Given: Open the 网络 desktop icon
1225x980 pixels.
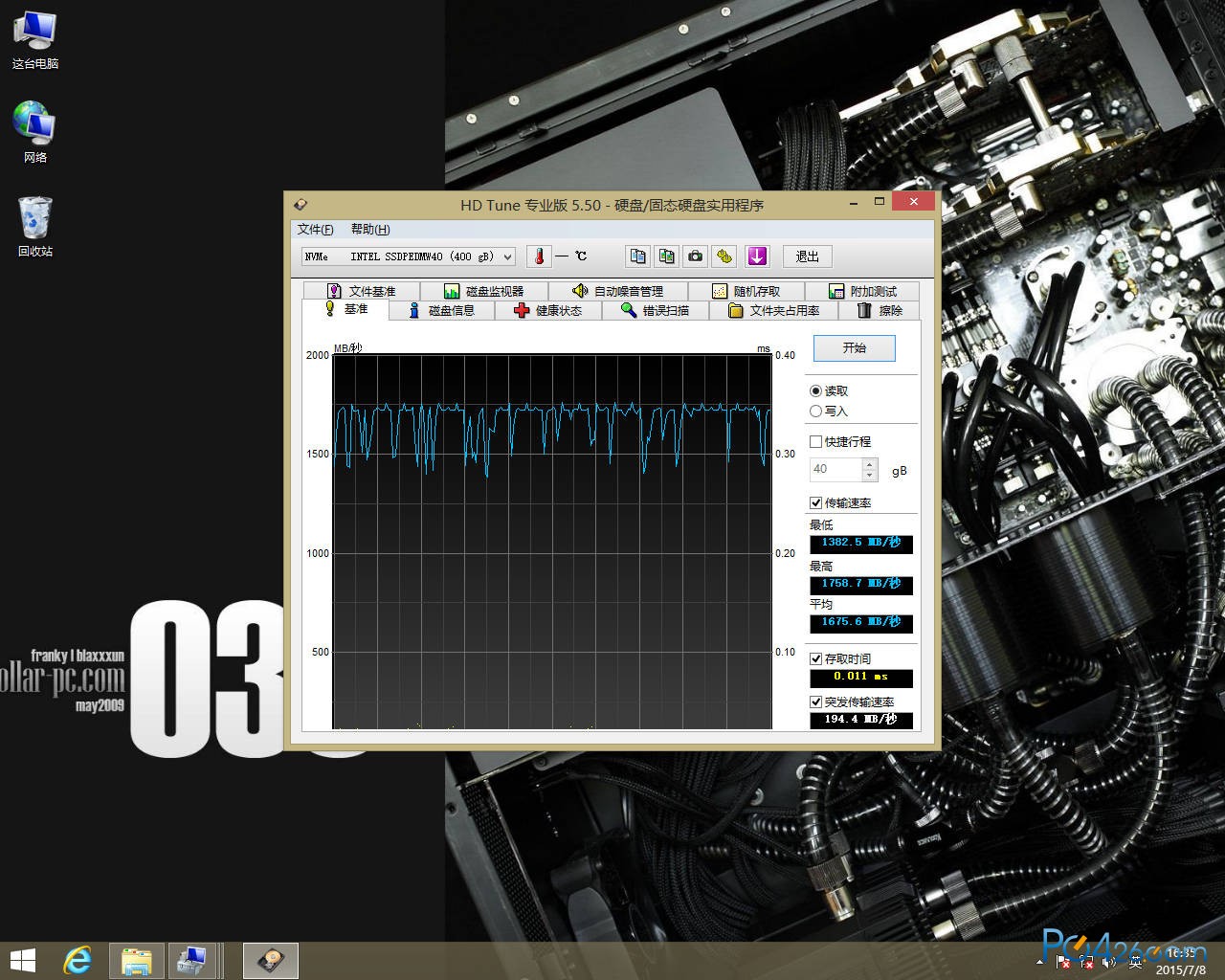Looking at the screenshot, I should click(x=35, y=132).
